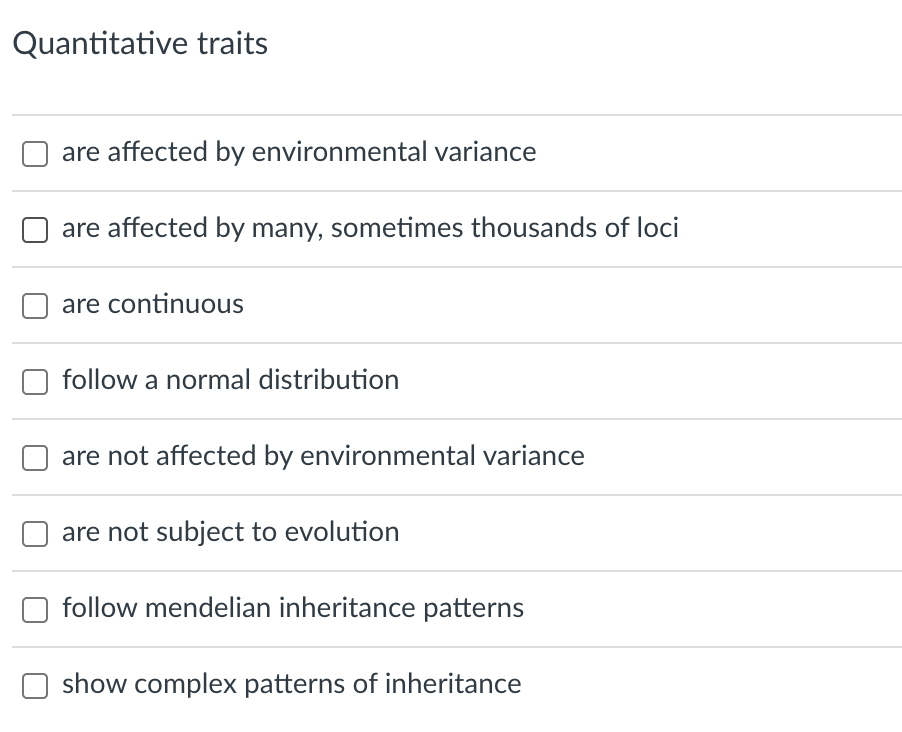This screenshot has height=732, width=902.
Task: Click the row containing 'show complex patterns of inheritance'
Action: coord(450,684)
